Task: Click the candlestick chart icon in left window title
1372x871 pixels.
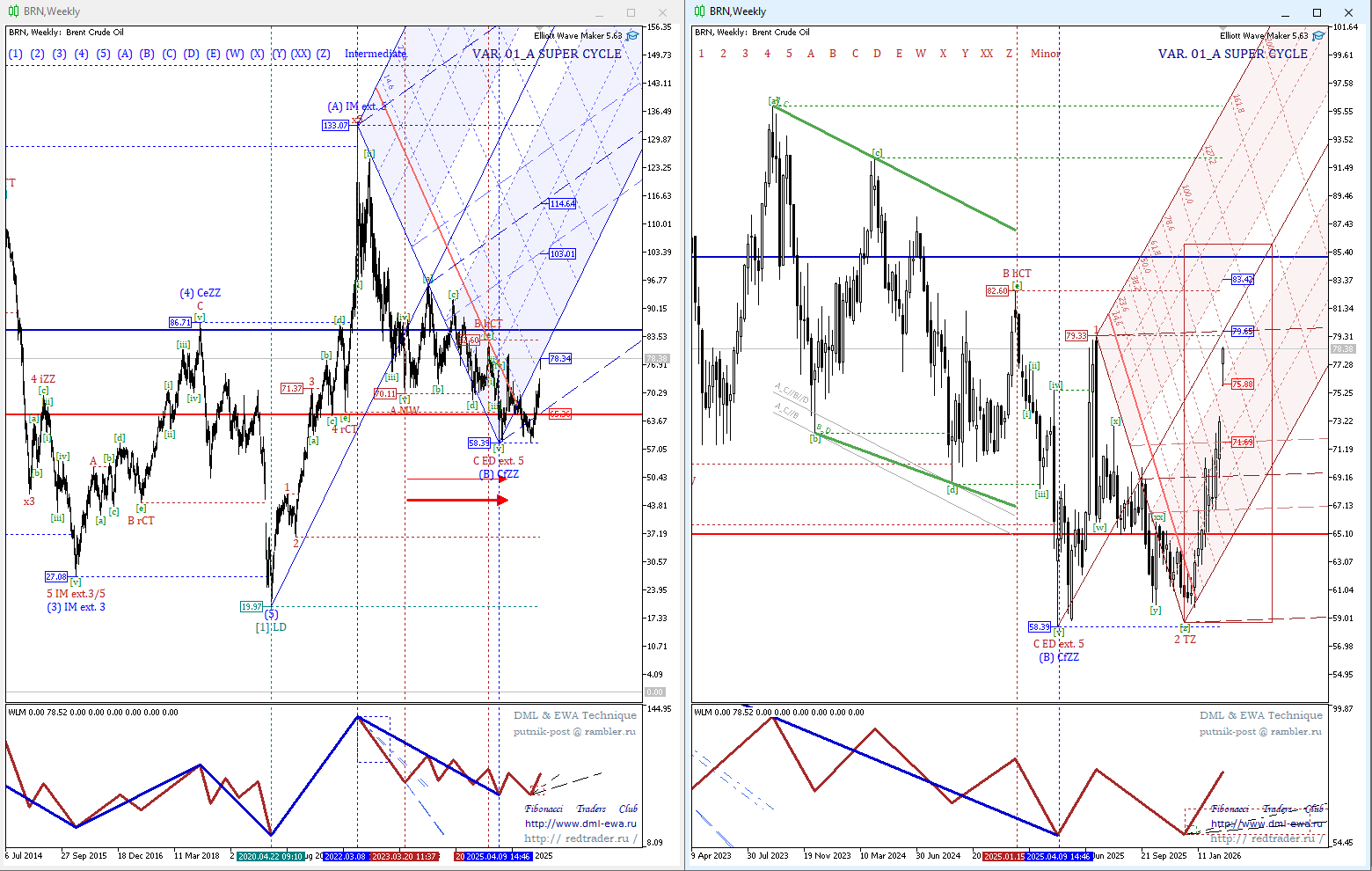Action: (13, 11)
